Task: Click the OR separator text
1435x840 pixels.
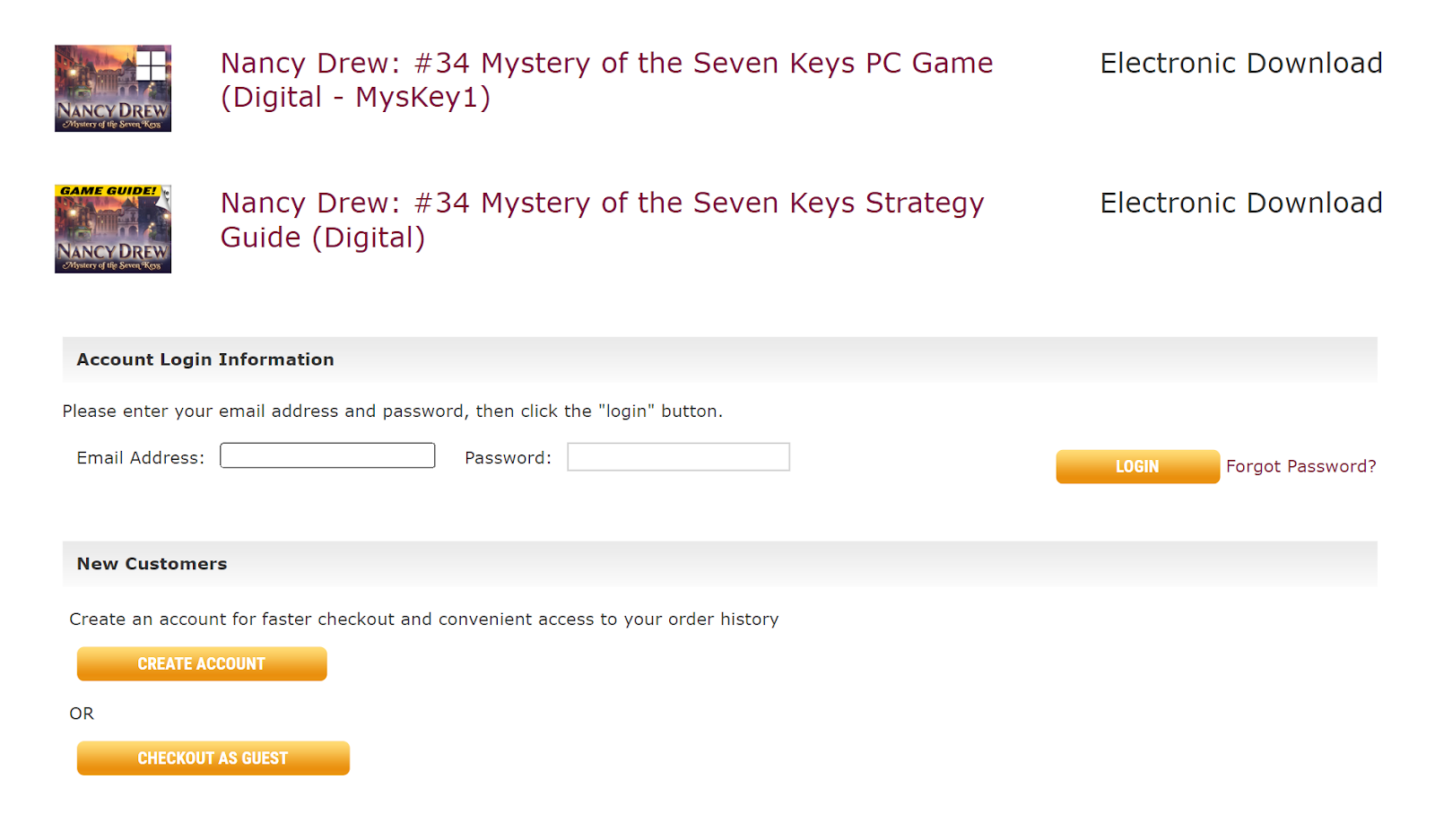Action: (x=82, y=714)
